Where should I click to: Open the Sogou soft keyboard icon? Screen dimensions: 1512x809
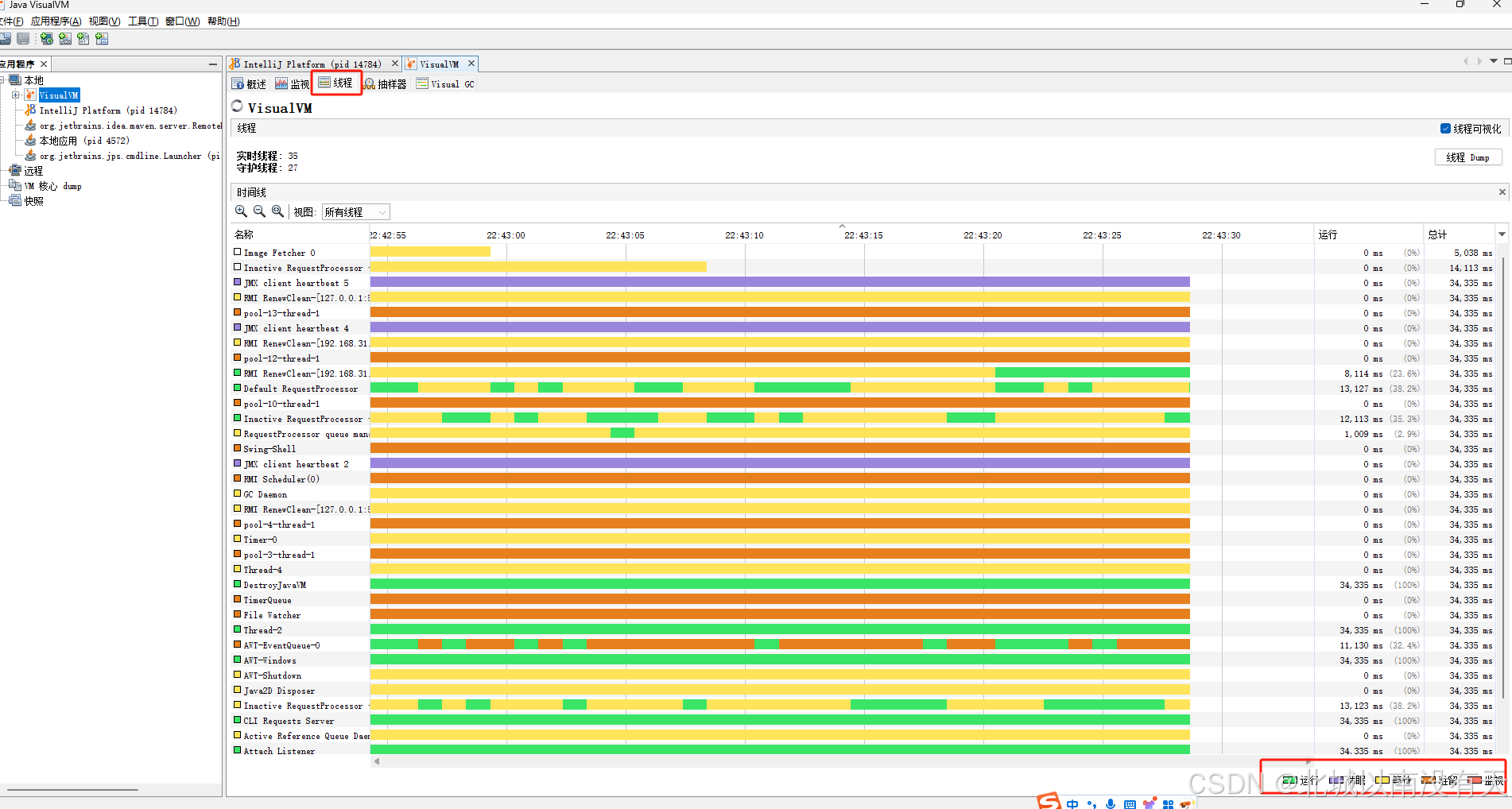[1130, 804]
